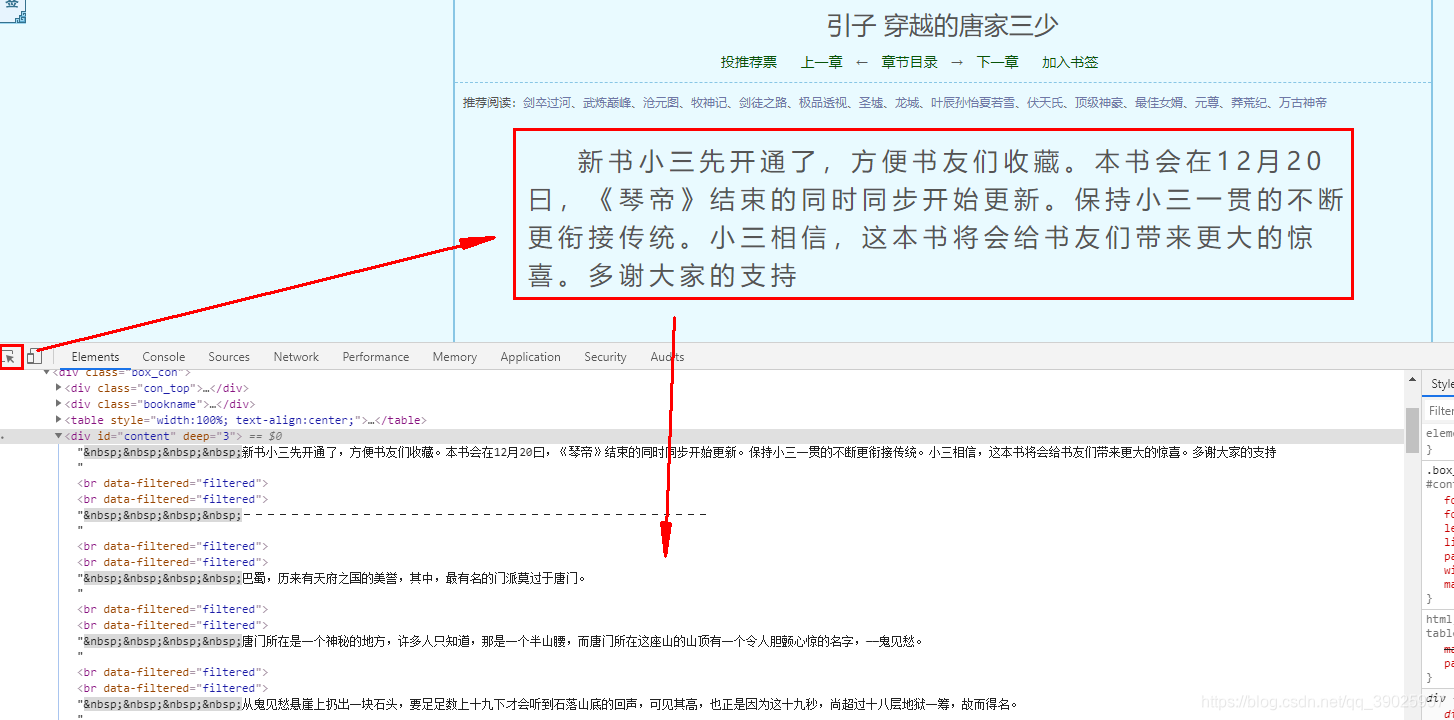
Task: Open the chapter list 章节目录
Action: point(910,62)
